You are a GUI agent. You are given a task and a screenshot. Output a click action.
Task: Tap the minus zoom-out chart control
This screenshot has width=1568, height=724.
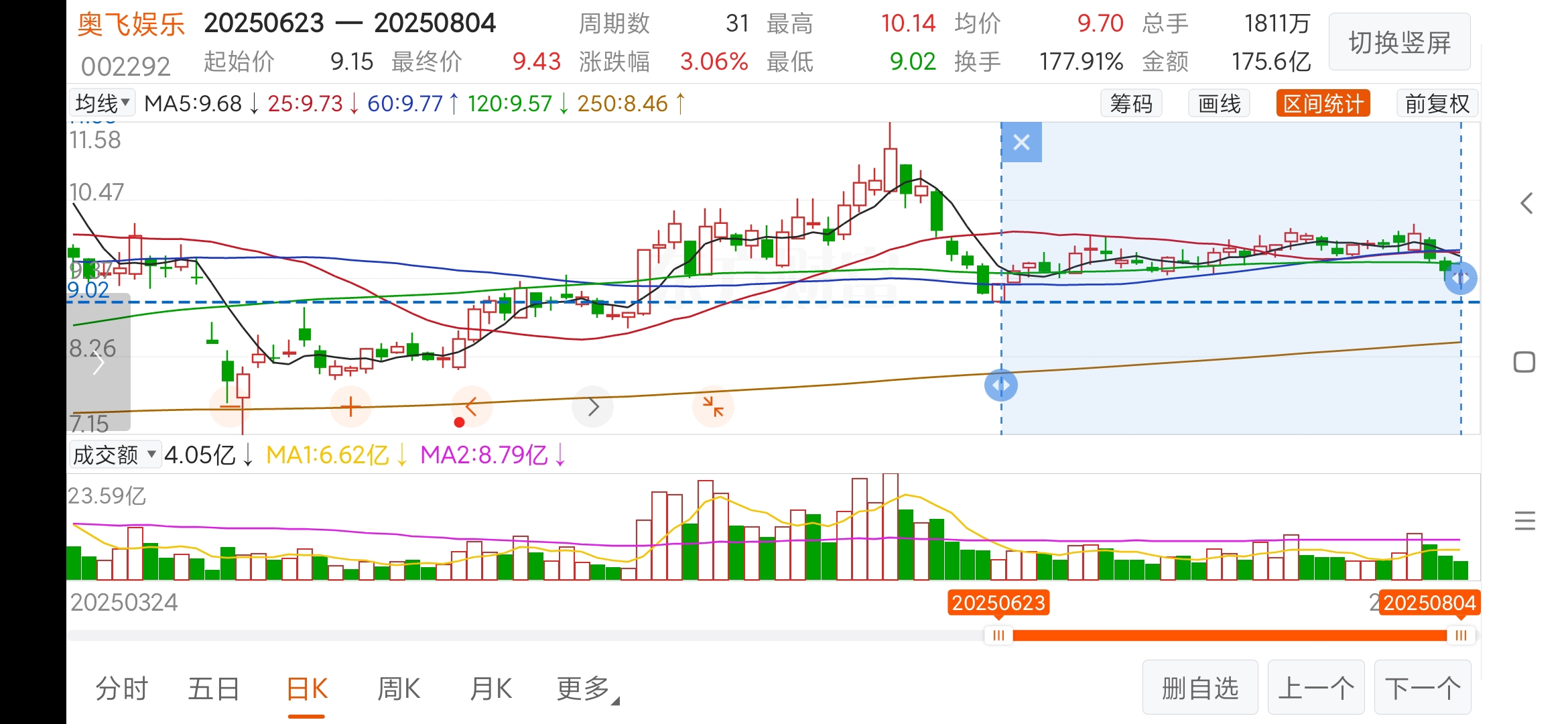coord(230,407)
